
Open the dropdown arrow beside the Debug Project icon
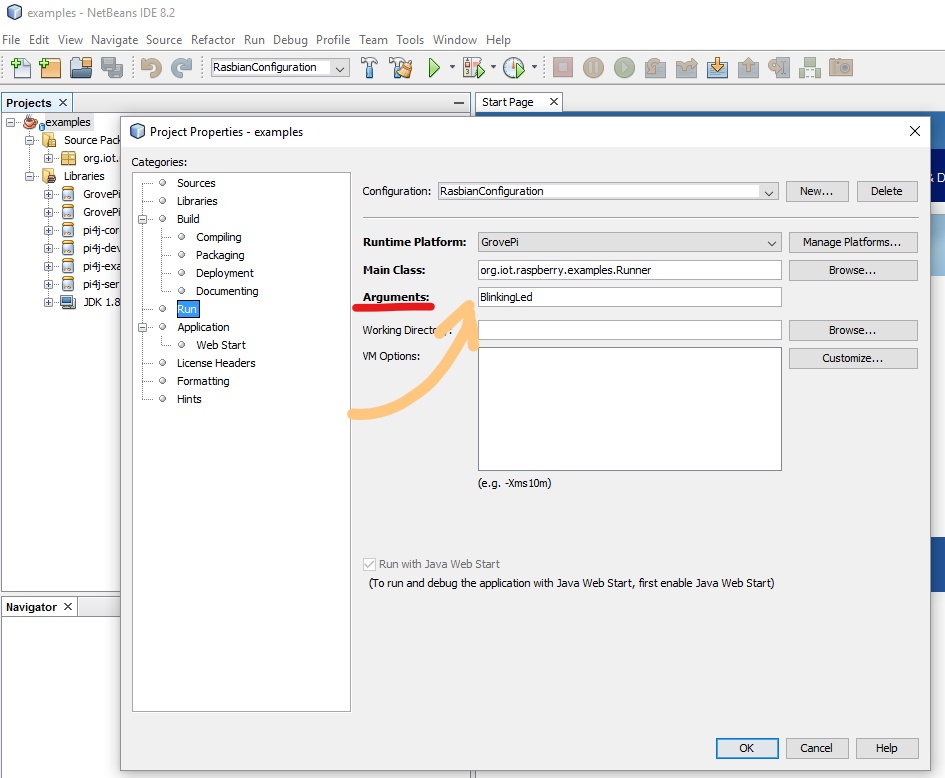[x=493, y=67]
